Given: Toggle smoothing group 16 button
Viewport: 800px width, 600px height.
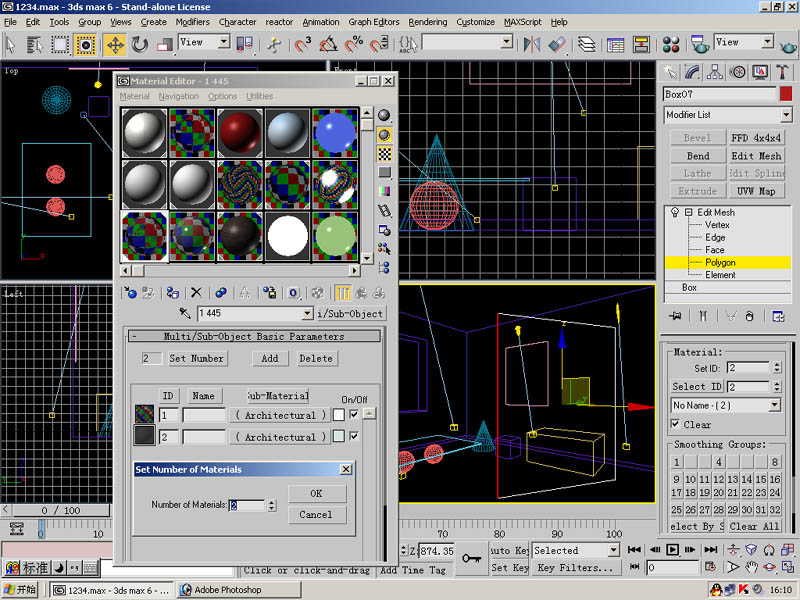Looking at the screenshot, I should coord(774,479).
